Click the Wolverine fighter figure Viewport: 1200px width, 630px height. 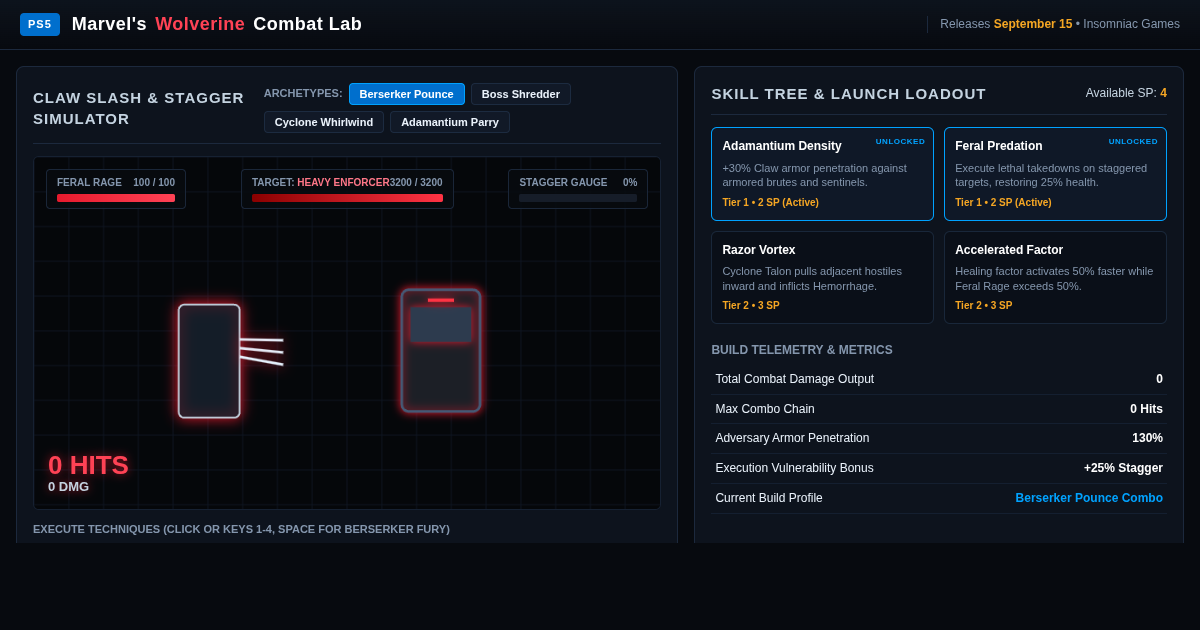coord(209,361)
